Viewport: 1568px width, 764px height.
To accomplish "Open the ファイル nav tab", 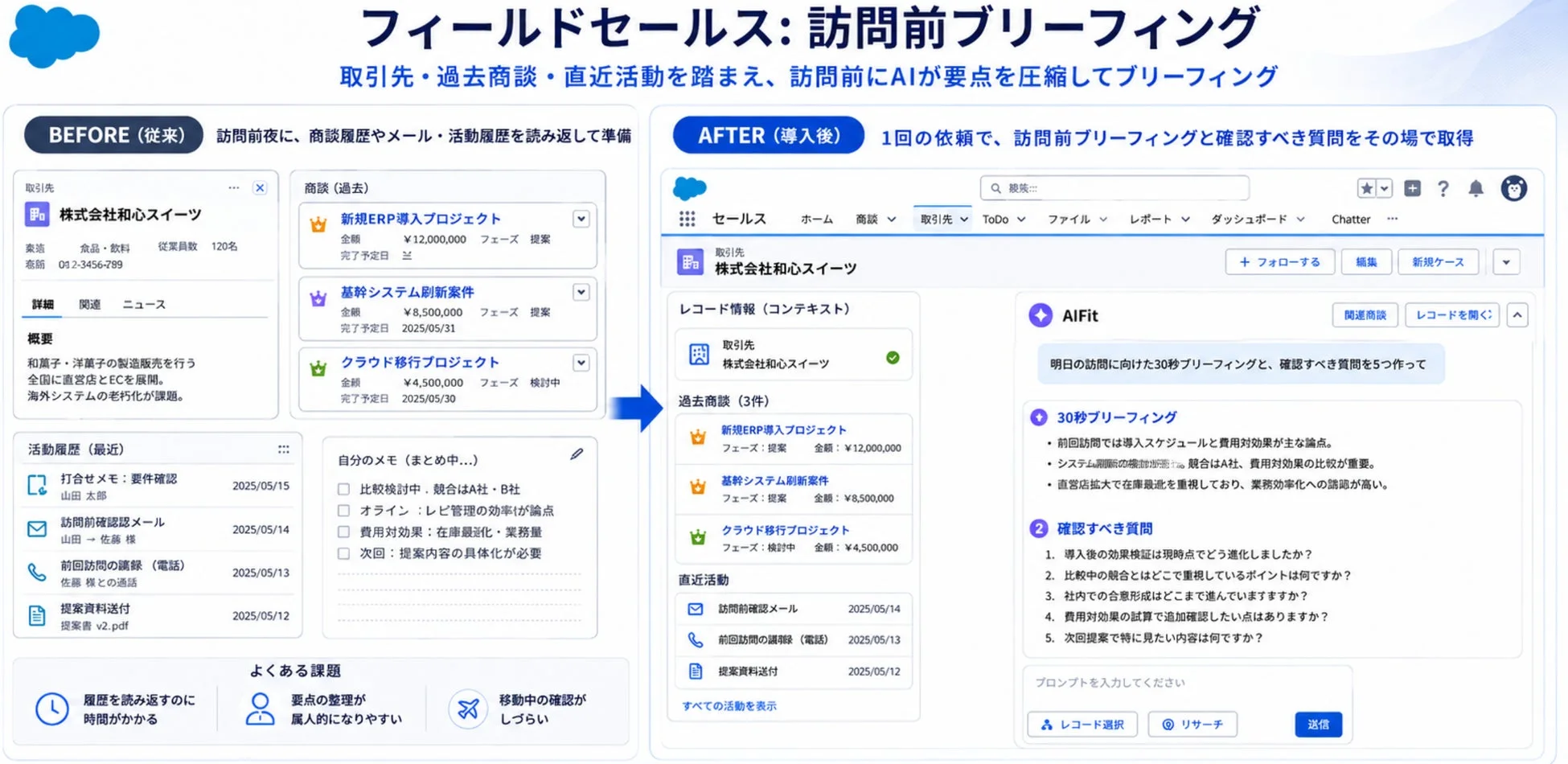I will pyautogui.click(x=1069, y=220).
